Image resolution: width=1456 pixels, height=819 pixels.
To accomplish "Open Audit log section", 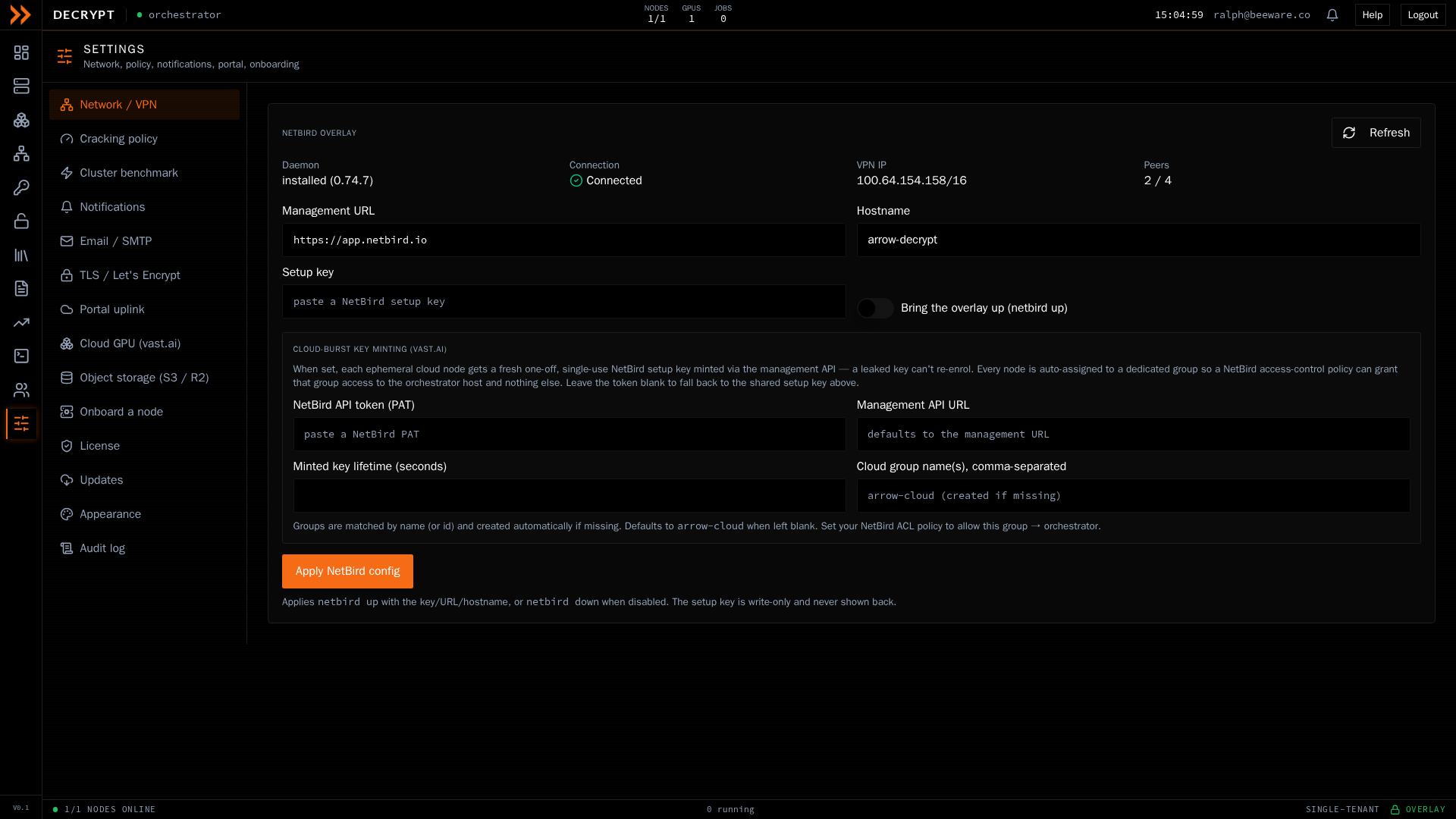I will (144, 548).
